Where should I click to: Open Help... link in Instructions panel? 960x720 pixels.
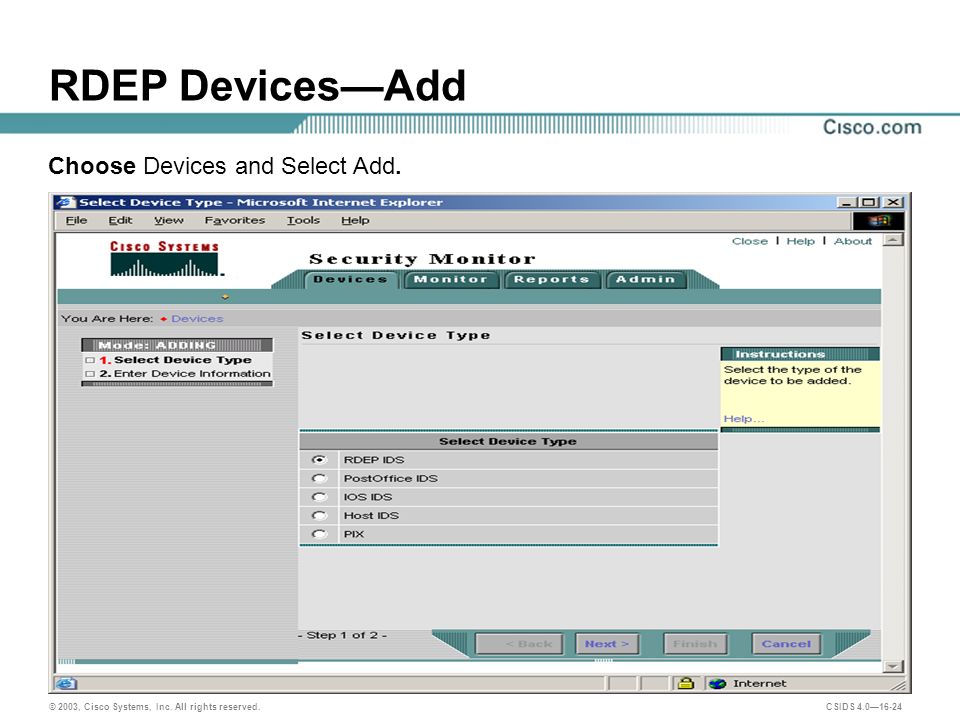pos(744,419)
